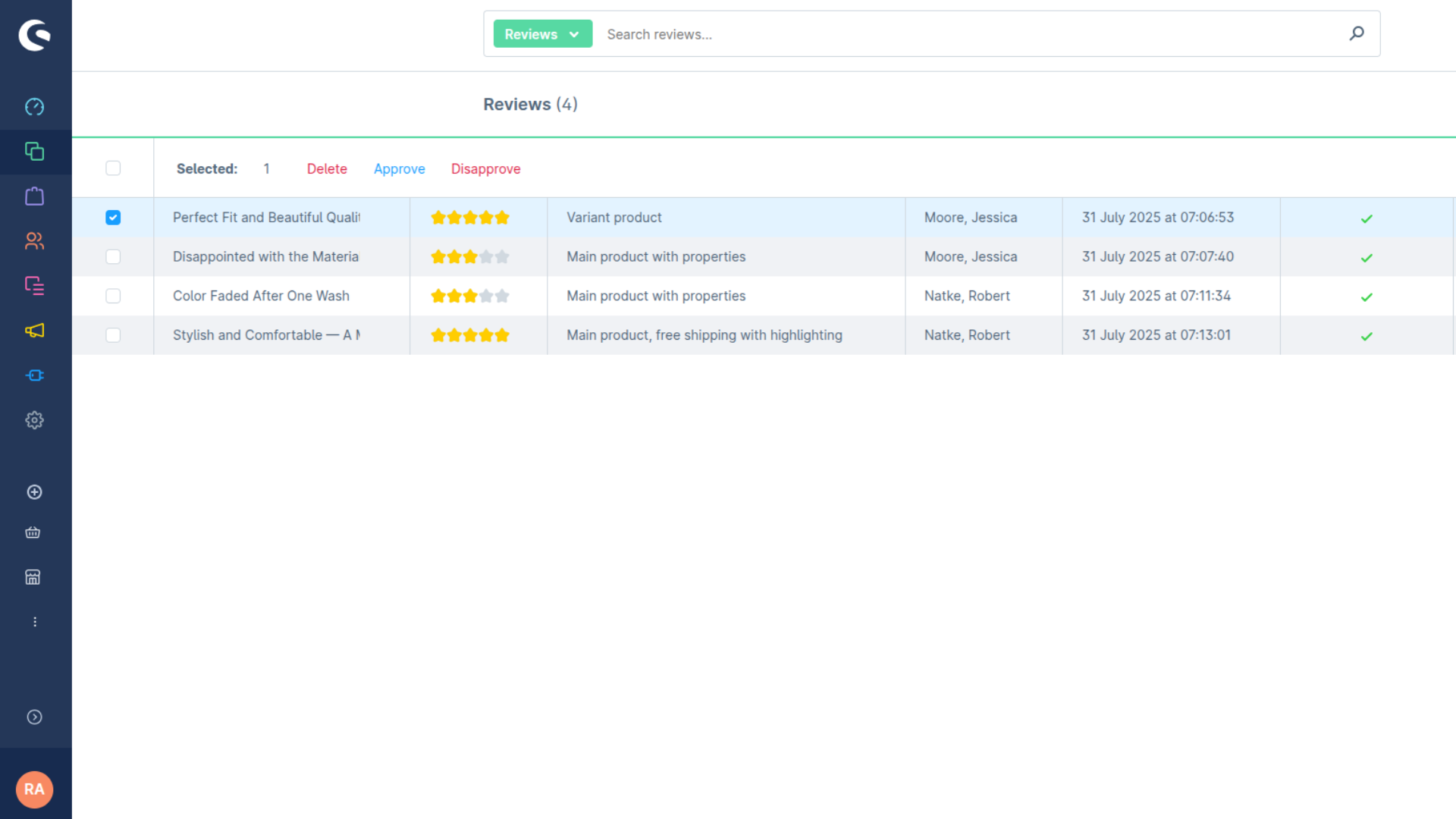Click Approve for selected reviews

click(400, 169)
